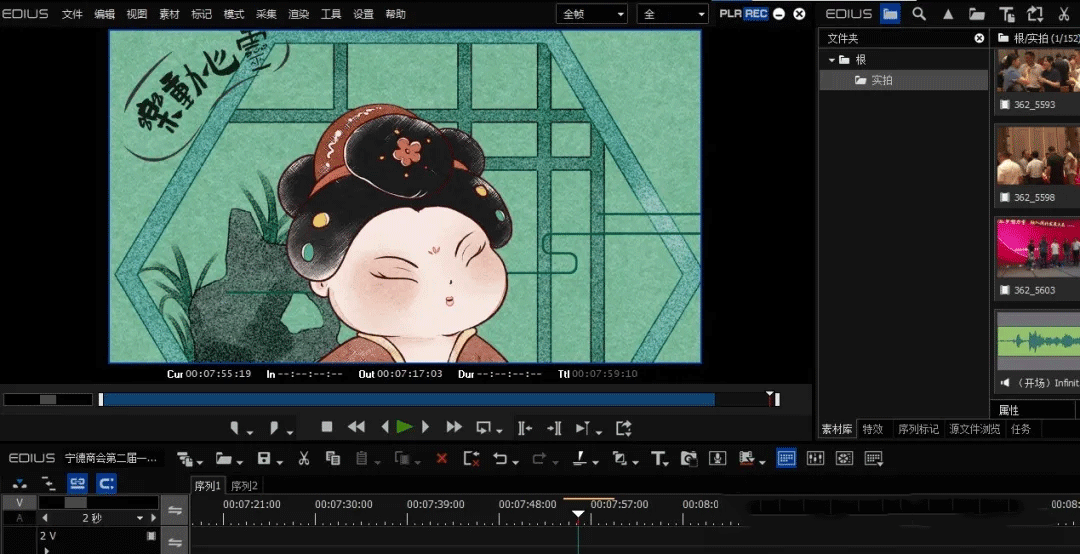The height and width of the screenshot is (554, 1080).
Task: Click the Search magnifier in the bin
Action: [919, 14]
